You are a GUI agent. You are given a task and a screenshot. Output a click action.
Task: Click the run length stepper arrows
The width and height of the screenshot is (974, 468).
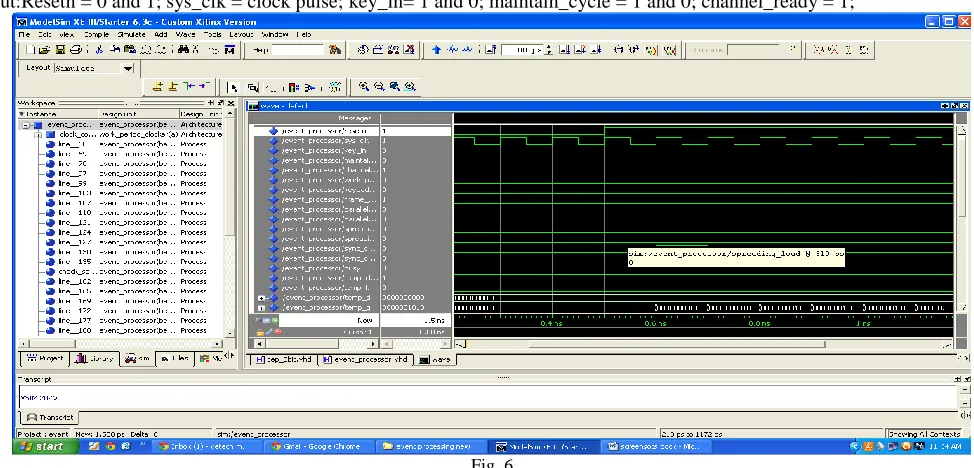(548, 50)
